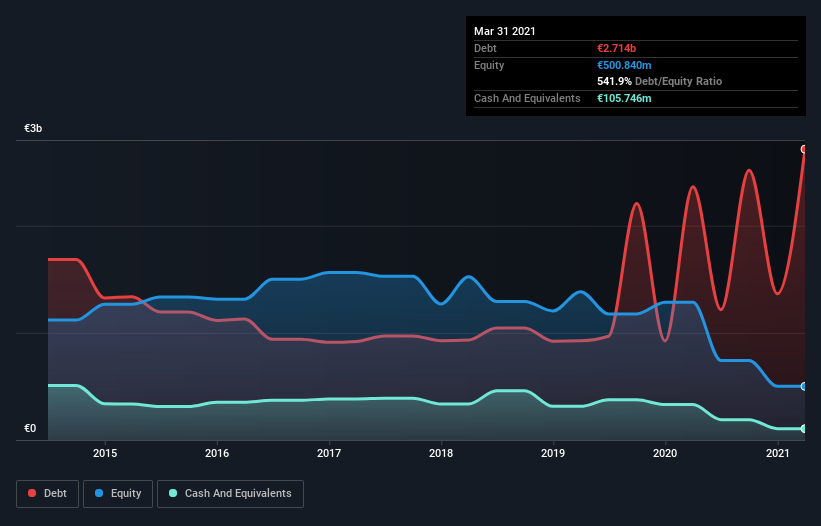Screen dimensions: 821x526
Task: Click Cash And Equivalents label in tooltip
Action: (x=527, y=98)
